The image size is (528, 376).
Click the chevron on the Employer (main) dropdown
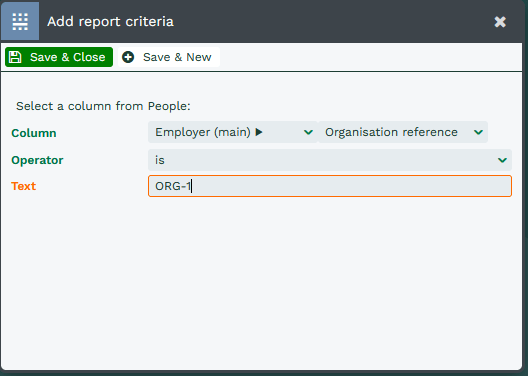coord(308,132)
